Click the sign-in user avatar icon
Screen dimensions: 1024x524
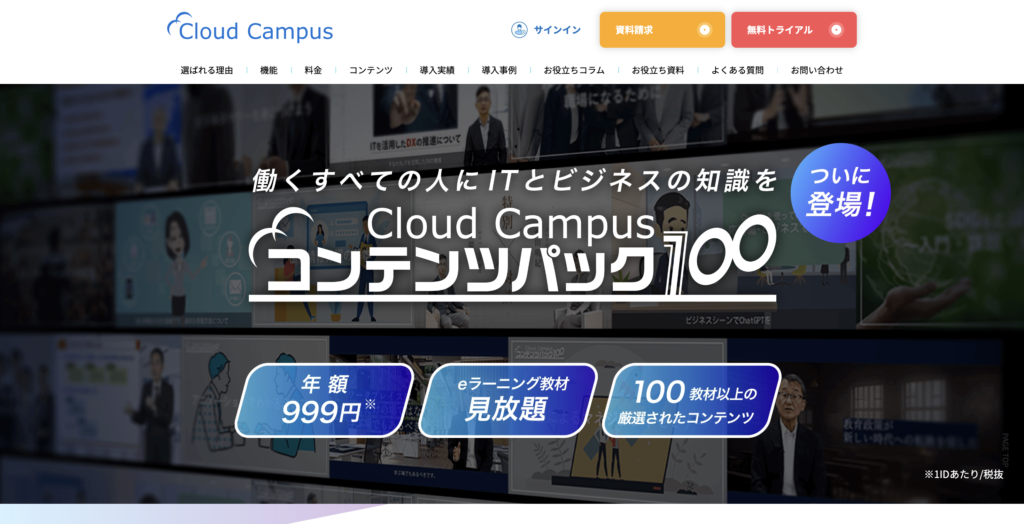(x=519, y=30)
